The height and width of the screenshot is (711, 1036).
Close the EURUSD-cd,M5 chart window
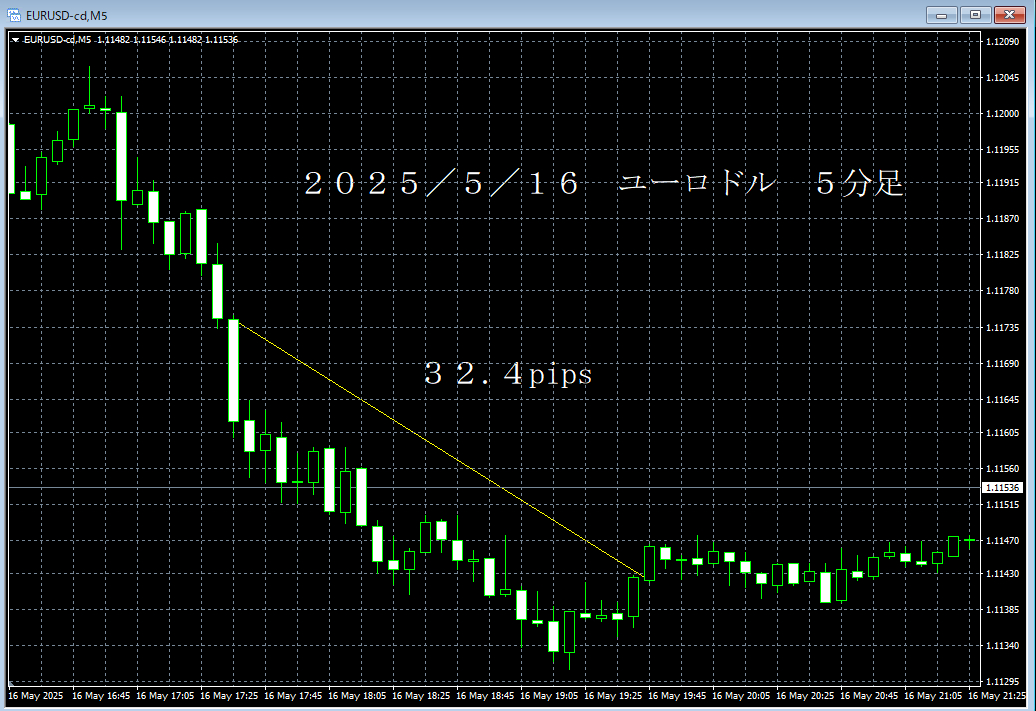(x=1010, y=15)
